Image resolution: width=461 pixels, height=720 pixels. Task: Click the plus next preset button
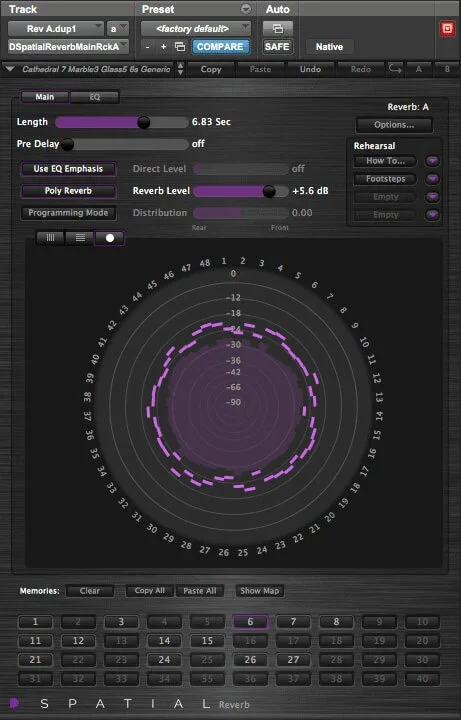tap(163, 47)
